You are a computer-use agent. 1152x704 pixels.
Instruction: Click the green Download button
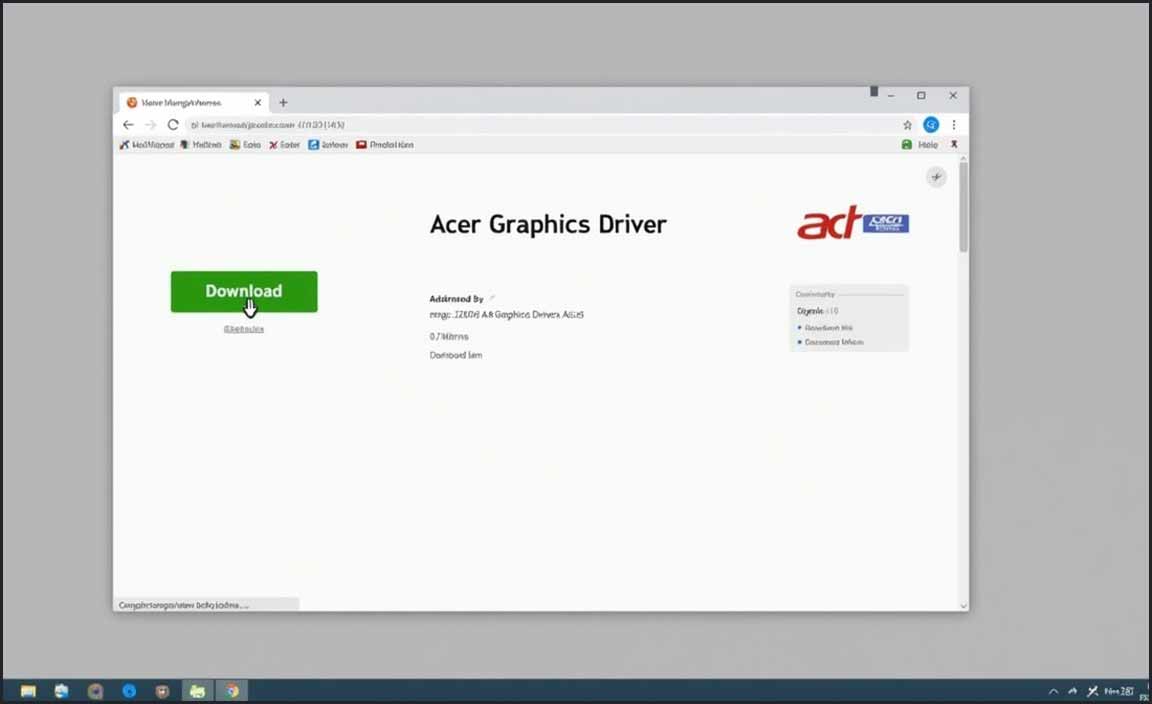click(x=244, y=291)
